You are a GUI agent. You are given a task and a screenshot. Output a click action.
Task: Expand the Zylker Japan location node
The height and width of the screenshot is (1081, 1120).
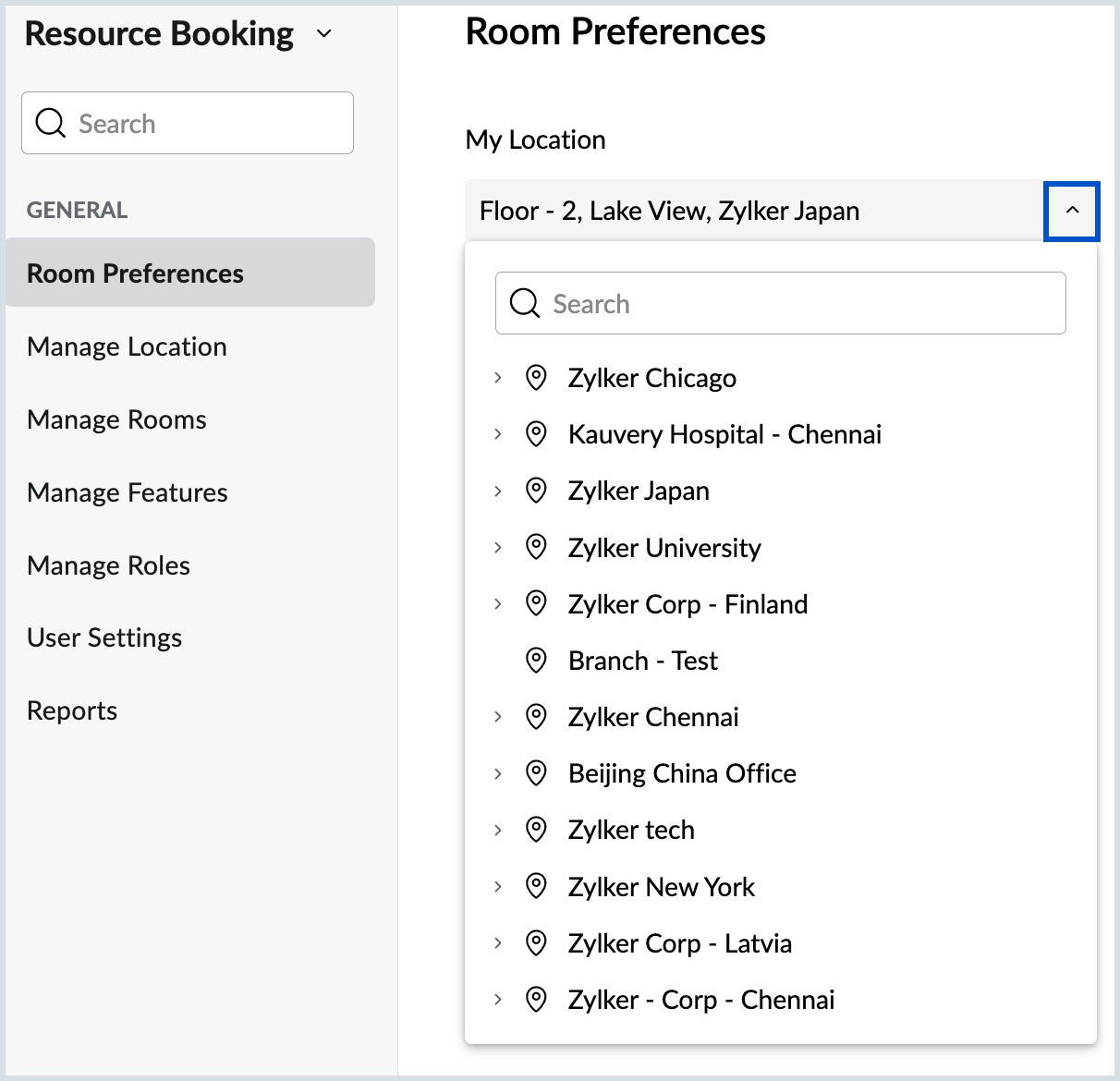(x=498, y=491)
